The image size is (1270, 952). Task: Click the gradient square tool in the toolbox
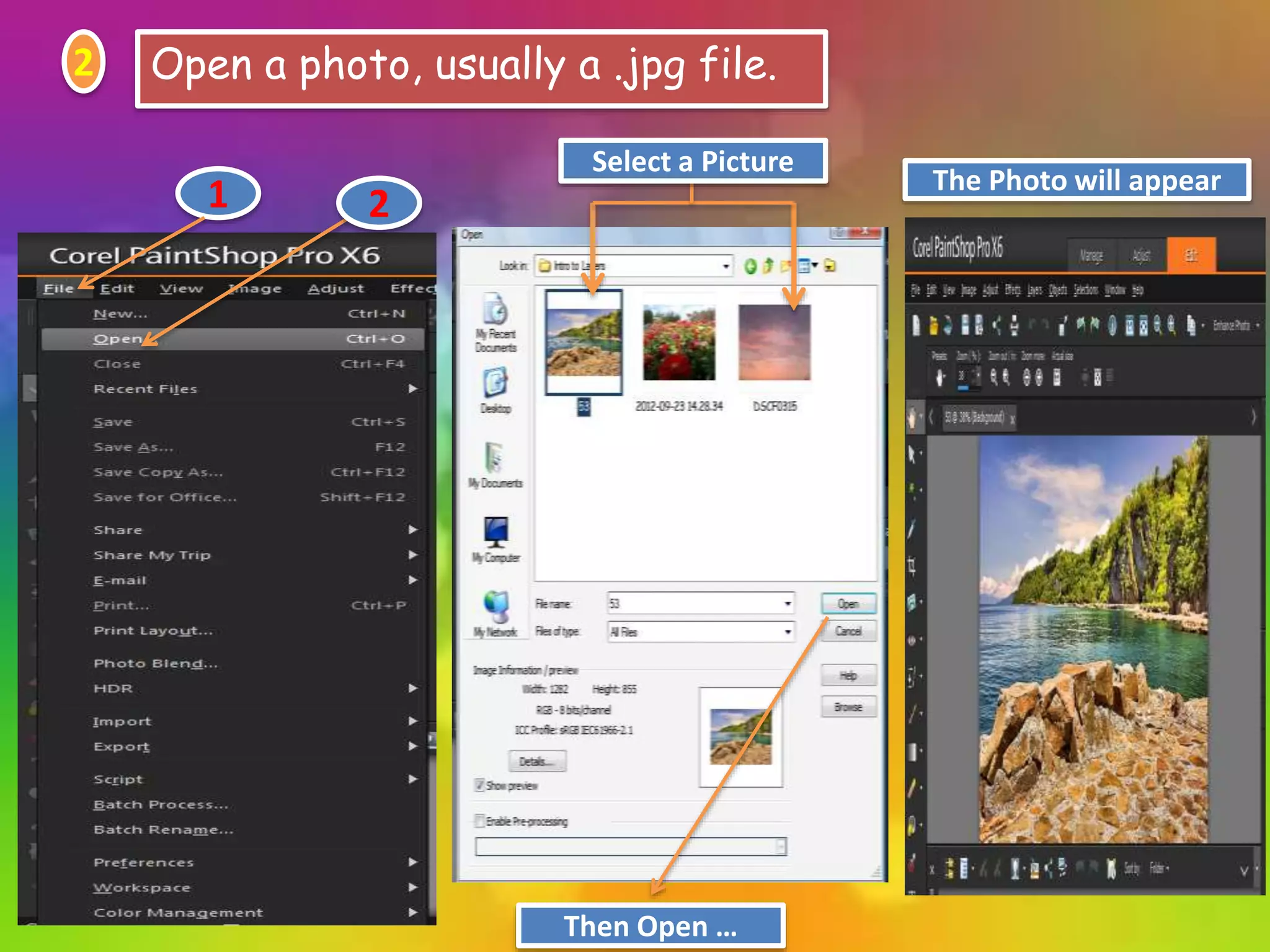click(912, 751)
